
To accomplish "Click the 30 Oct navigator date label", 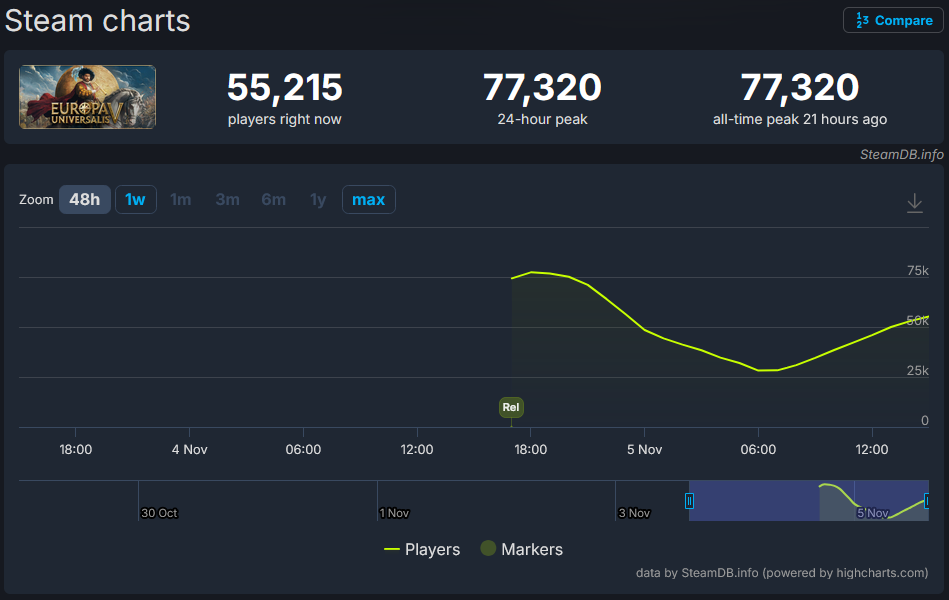I will point(159,513).
